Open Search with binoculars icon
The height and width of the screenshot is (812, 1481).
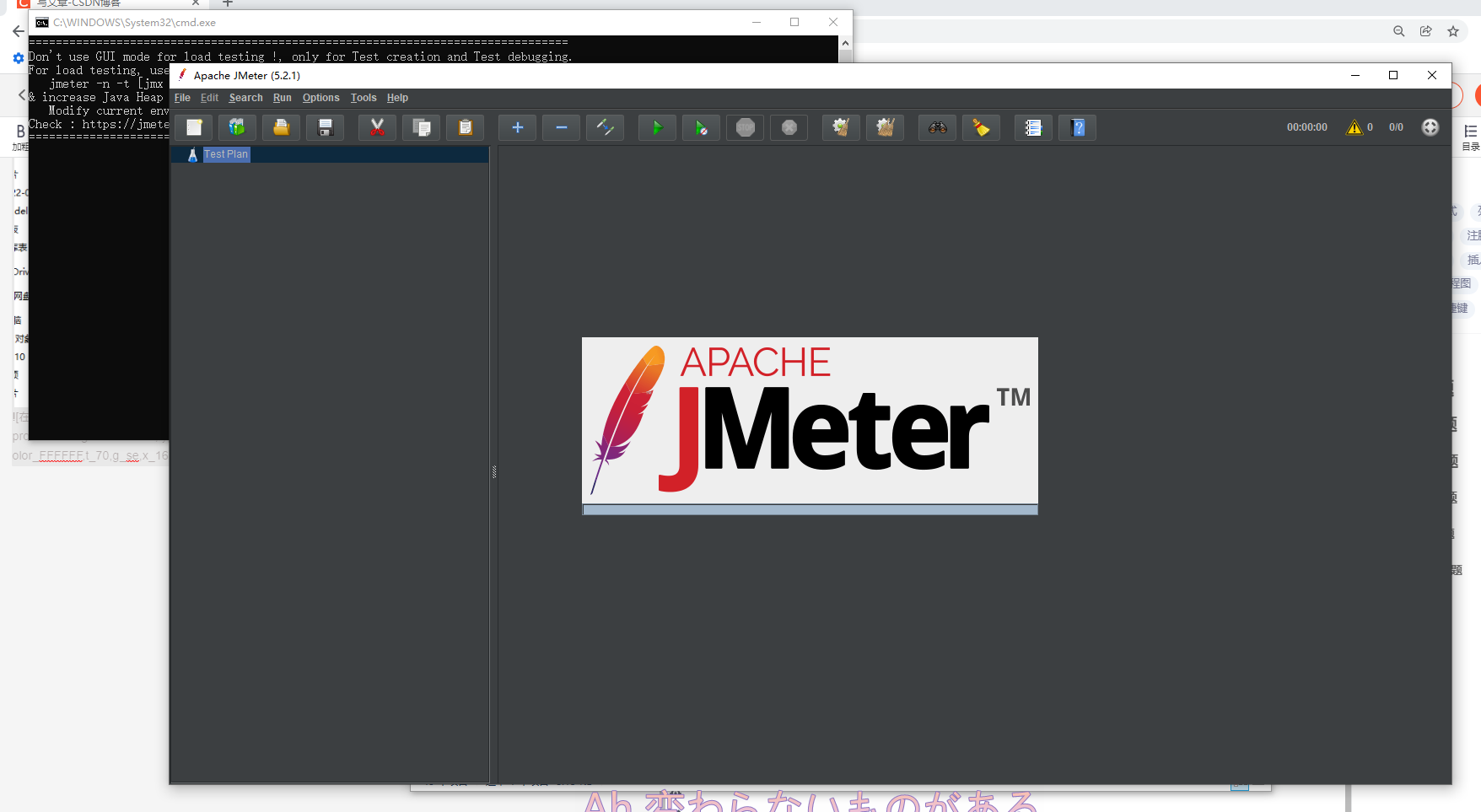point(937,127)
